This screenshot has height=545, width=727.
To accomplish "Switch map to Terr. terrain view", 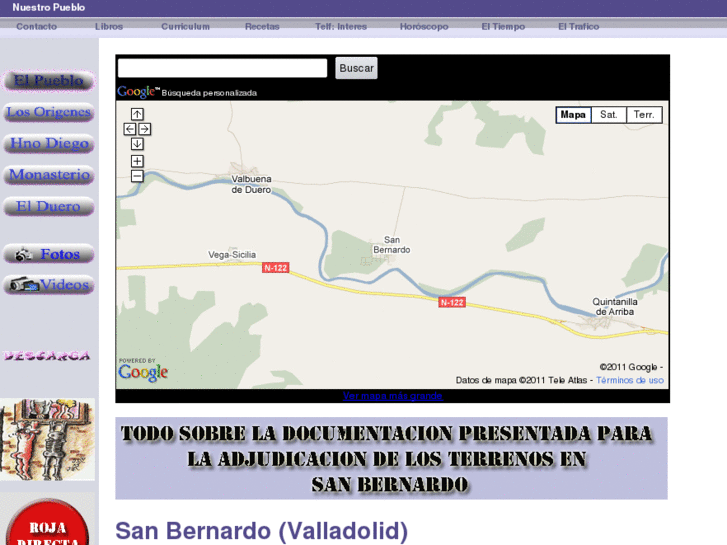I will 644,115.
